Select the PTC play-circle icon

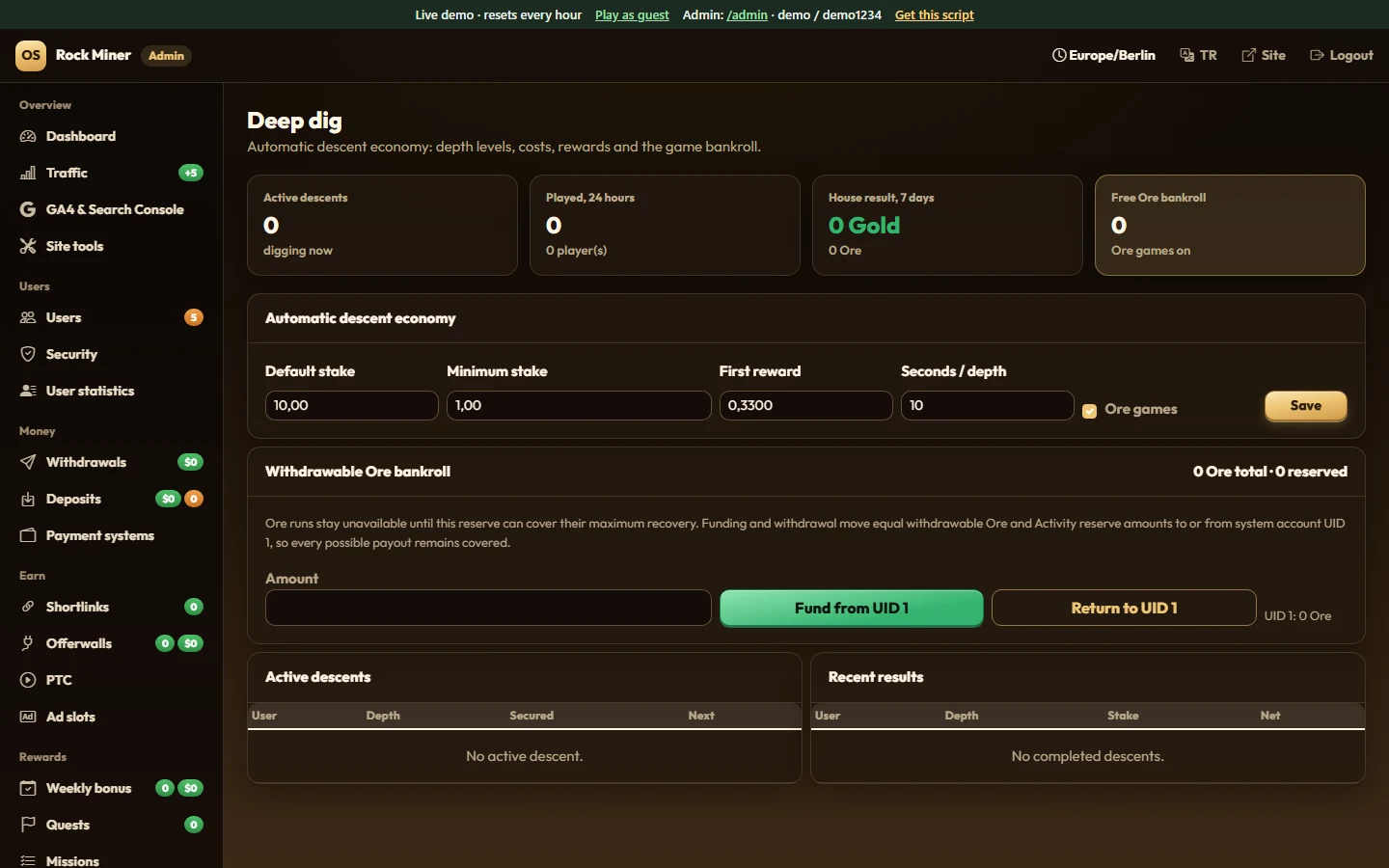click(28, 680)
